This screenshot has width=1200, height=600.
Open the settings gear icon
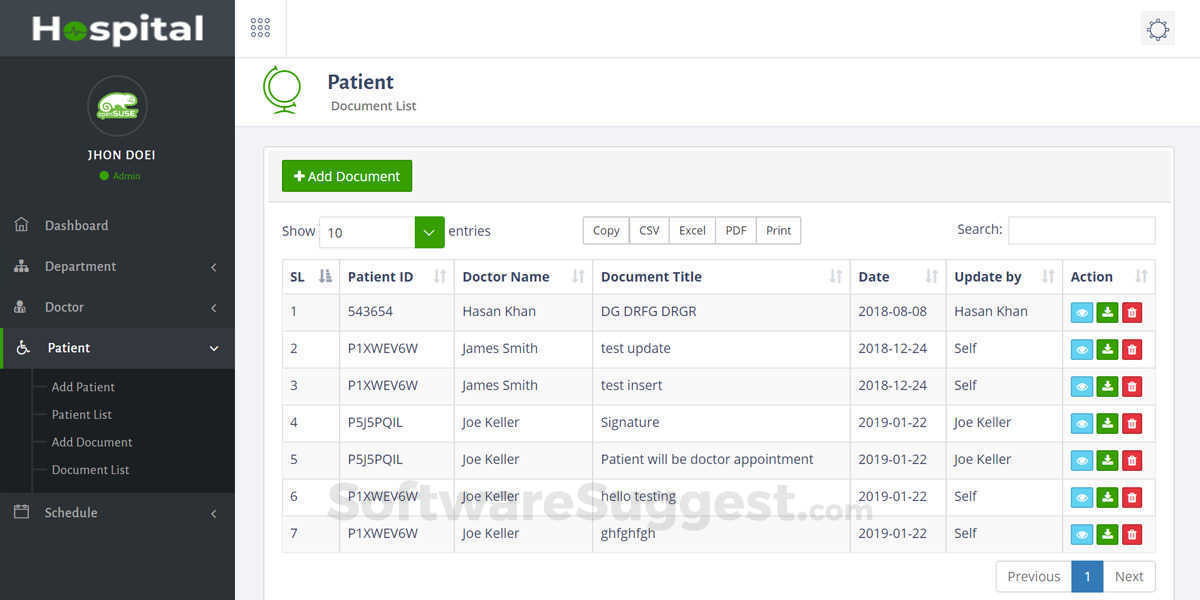click(1157, 29)
